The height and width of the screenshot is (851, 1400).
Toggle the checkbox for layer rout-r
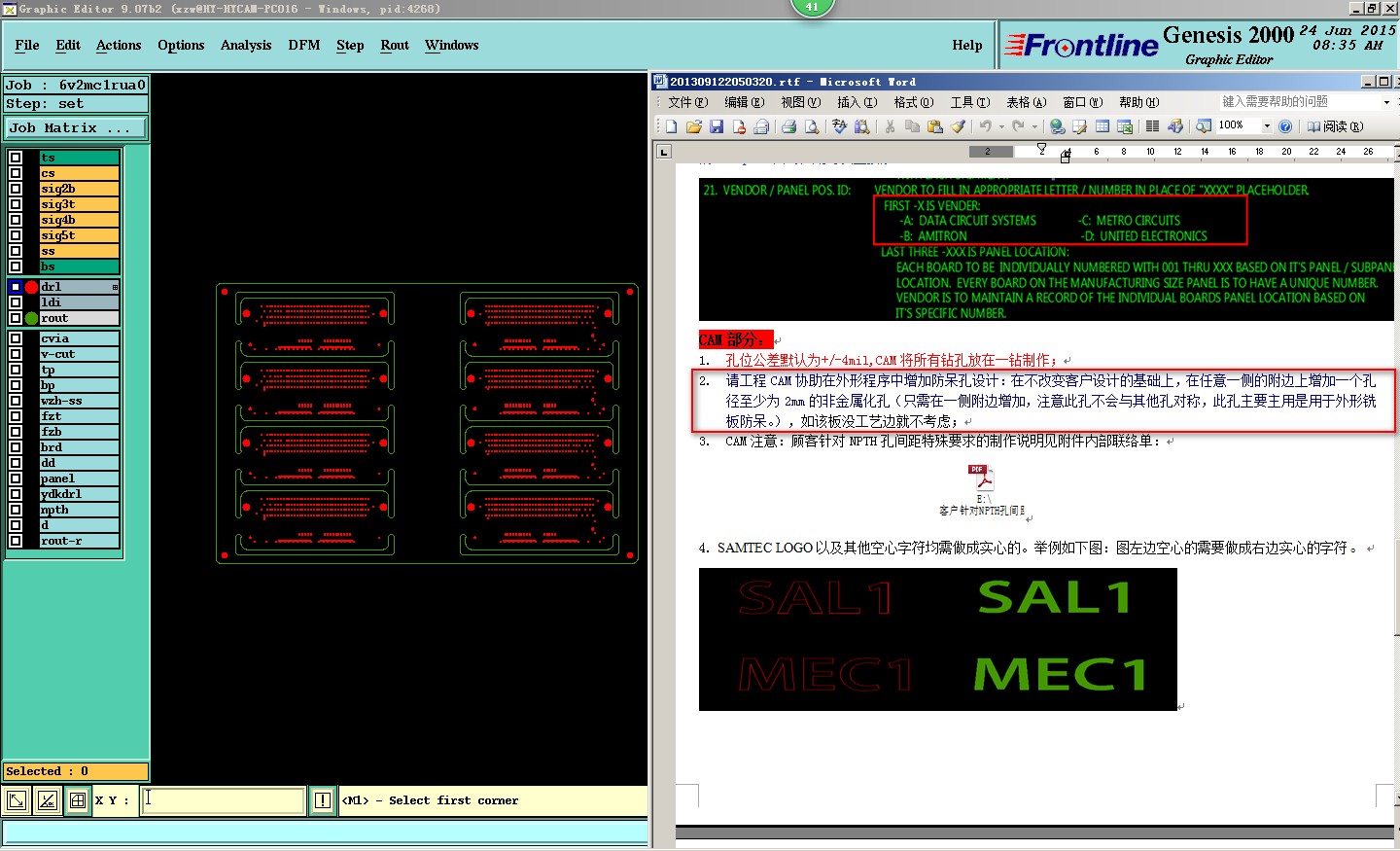point(16,541)
